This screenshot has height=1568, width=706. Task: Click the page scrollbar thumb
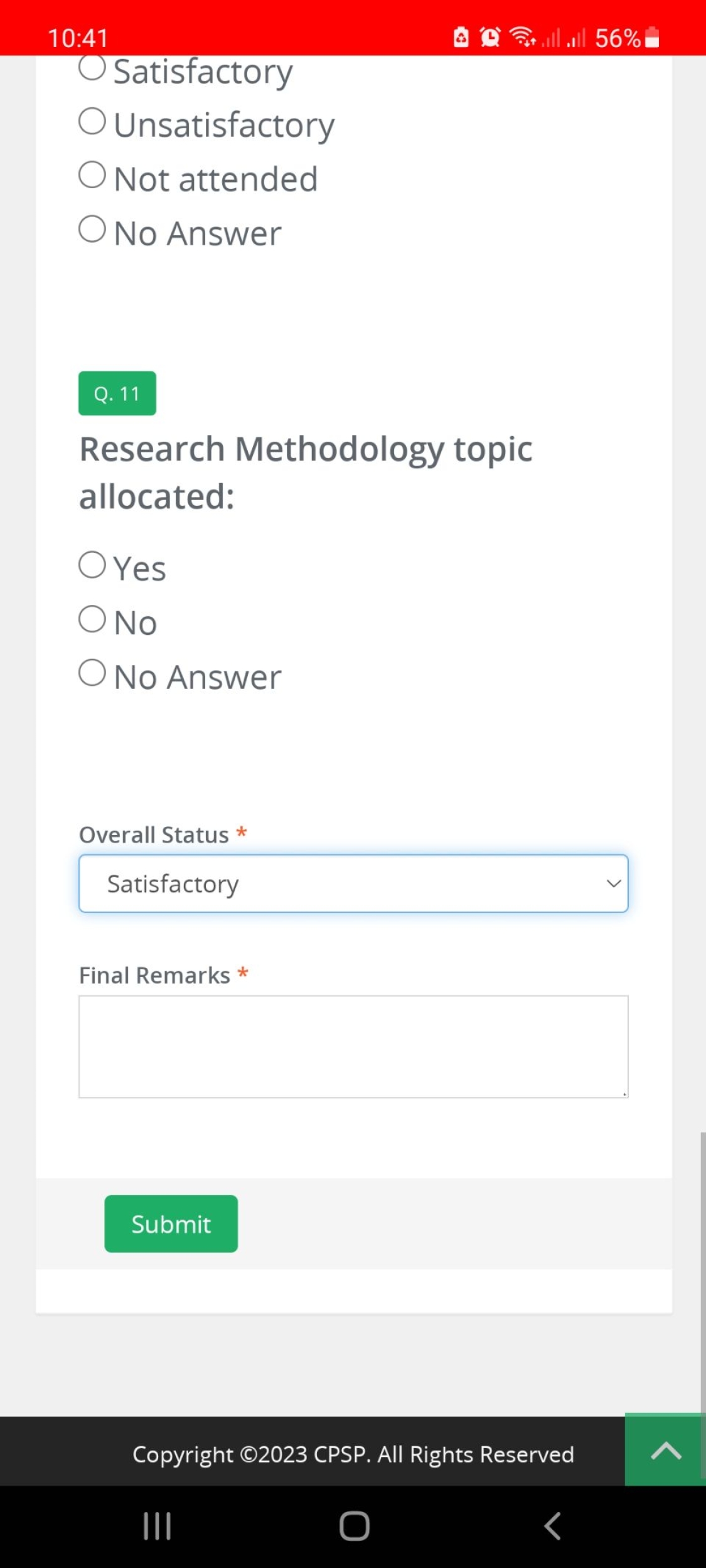tap(703, 1274)
